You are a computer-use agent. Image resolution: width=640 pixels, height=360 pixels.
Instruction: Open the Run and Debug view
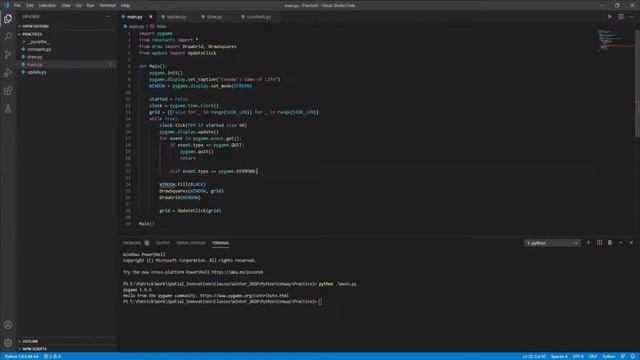tap(8, 73)
